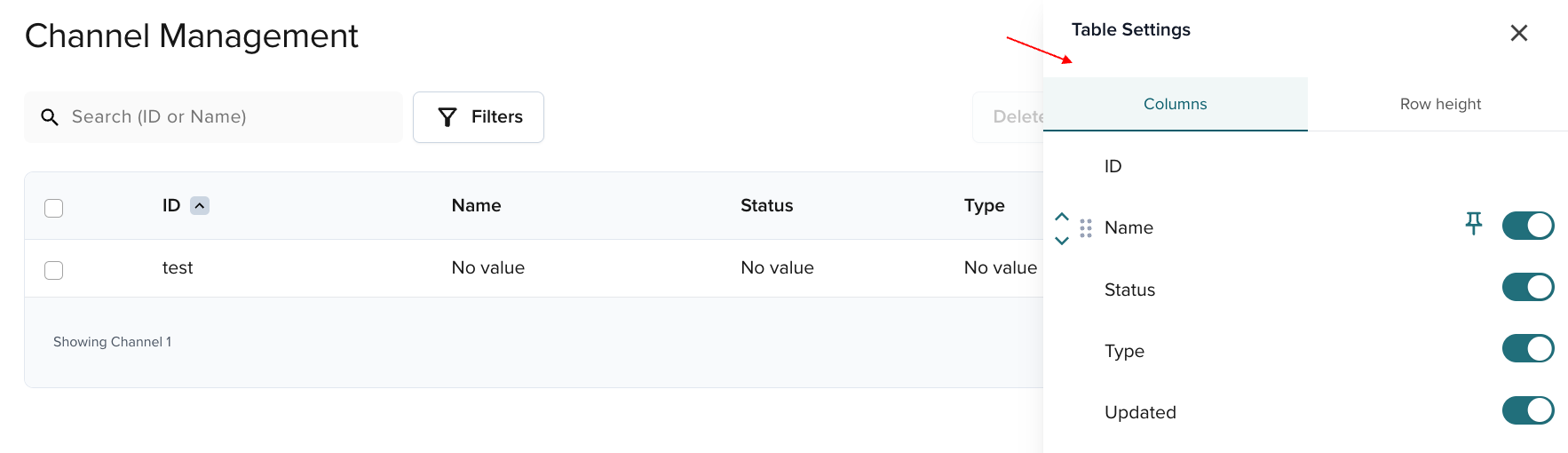
Task: Click the funnel icon on Filters
Action: click(x=447, y=117)
